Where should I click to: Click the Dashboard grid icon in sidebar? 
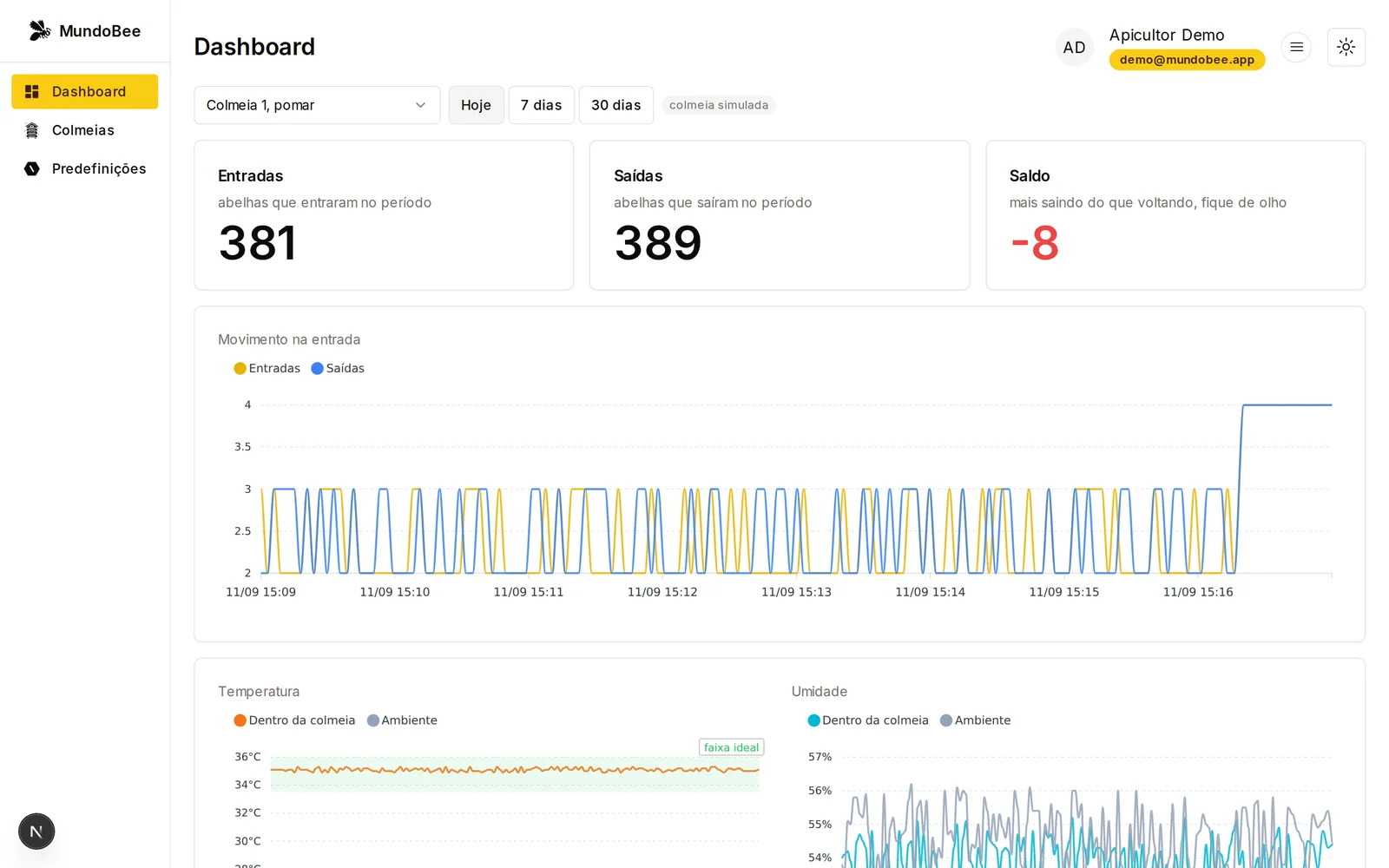pos(32,92)
